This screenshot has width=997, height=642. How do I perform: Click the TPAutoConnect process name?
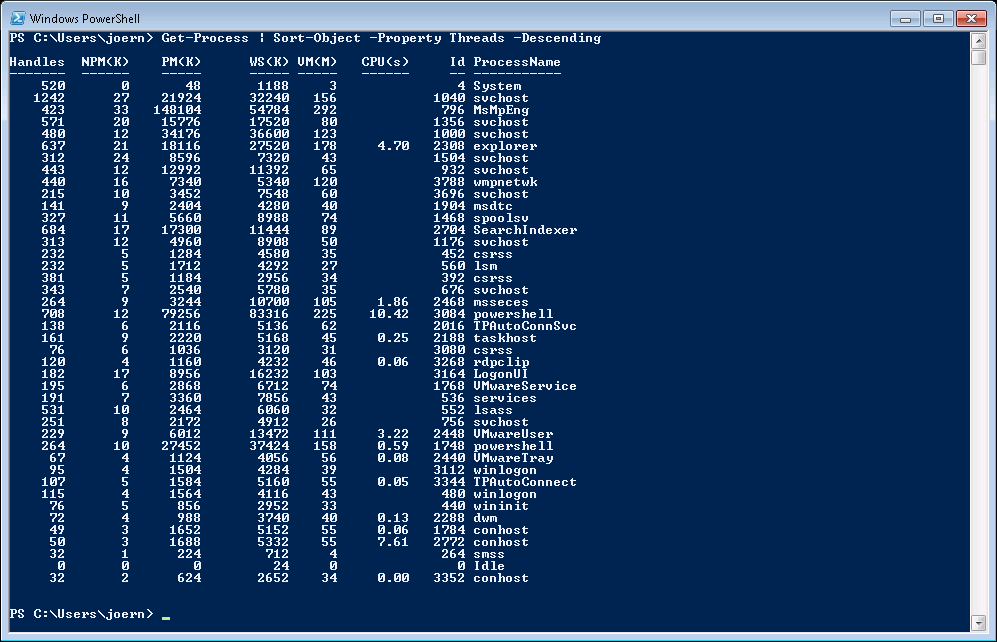pyautogui.click(x=525, y=482)
